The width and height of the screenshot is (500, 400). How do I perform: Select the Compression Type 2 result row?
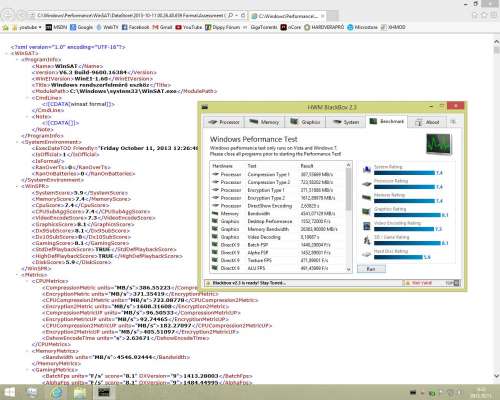click(278, 182)
